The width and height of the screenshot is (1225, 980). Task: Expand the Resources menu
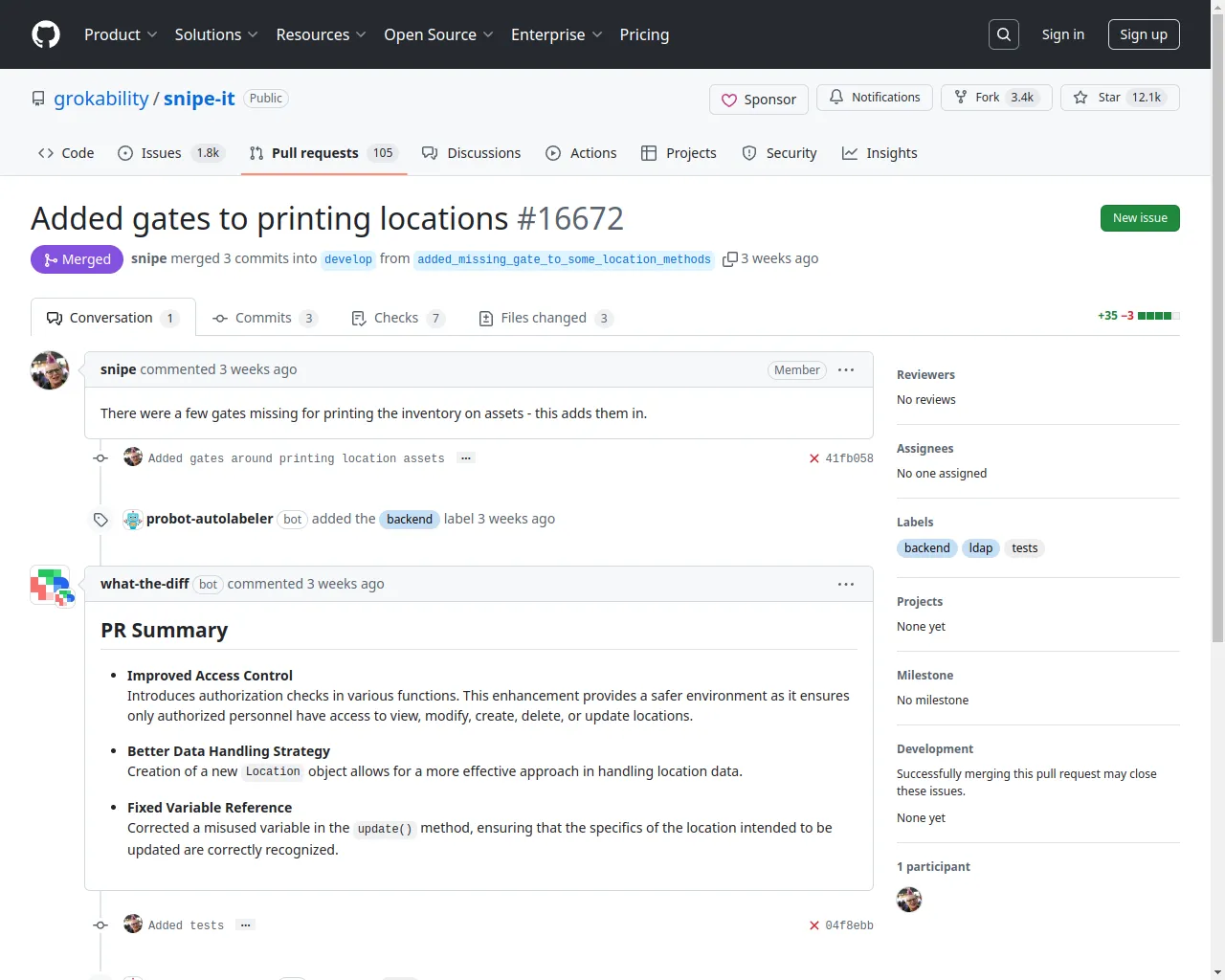click(321, 34)
